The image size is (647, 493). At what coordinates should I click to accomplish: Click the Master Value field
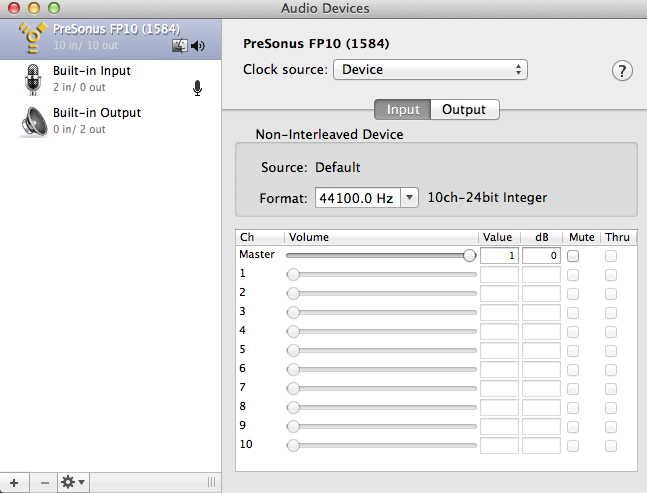499,256
